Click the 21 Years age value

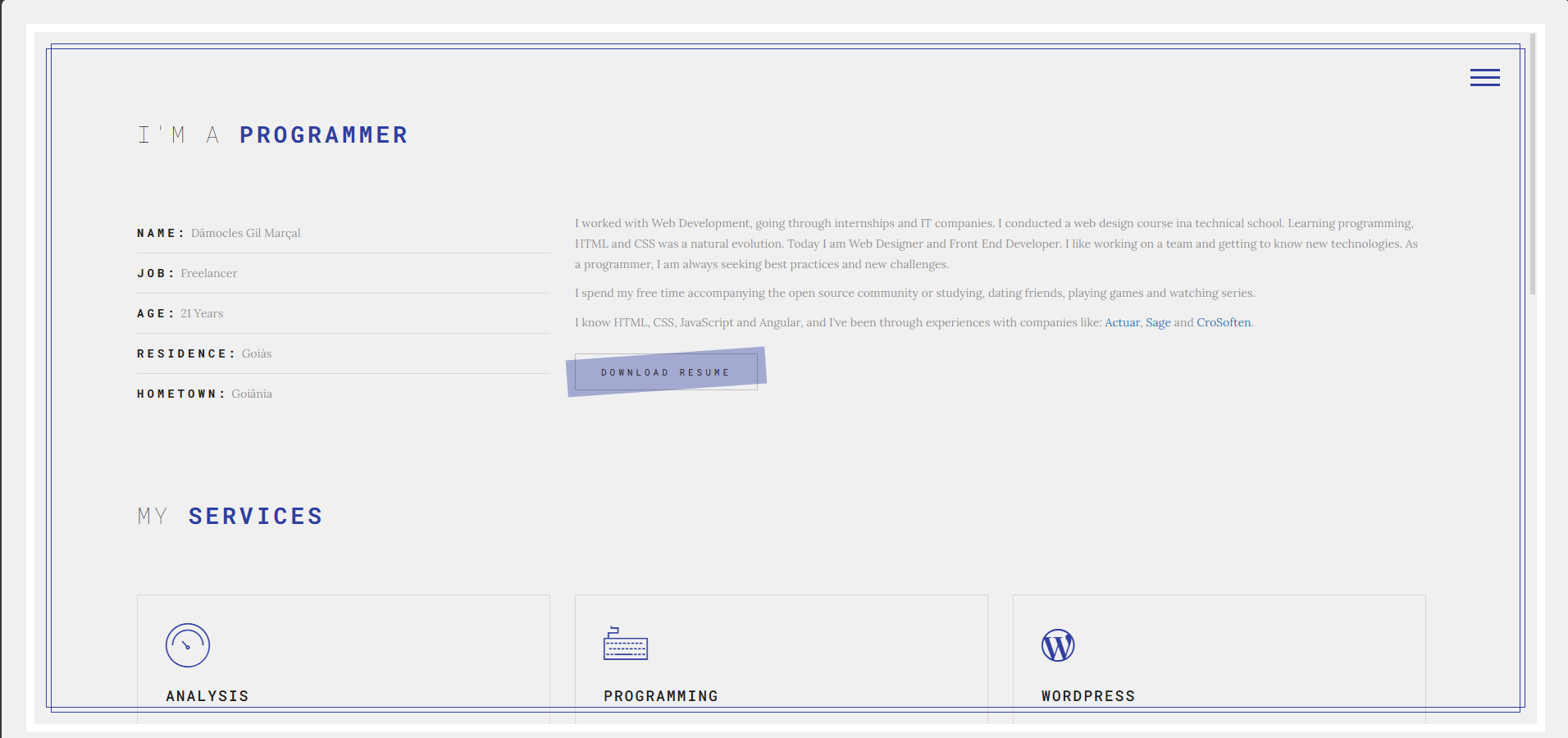click(x=202, y=313)
